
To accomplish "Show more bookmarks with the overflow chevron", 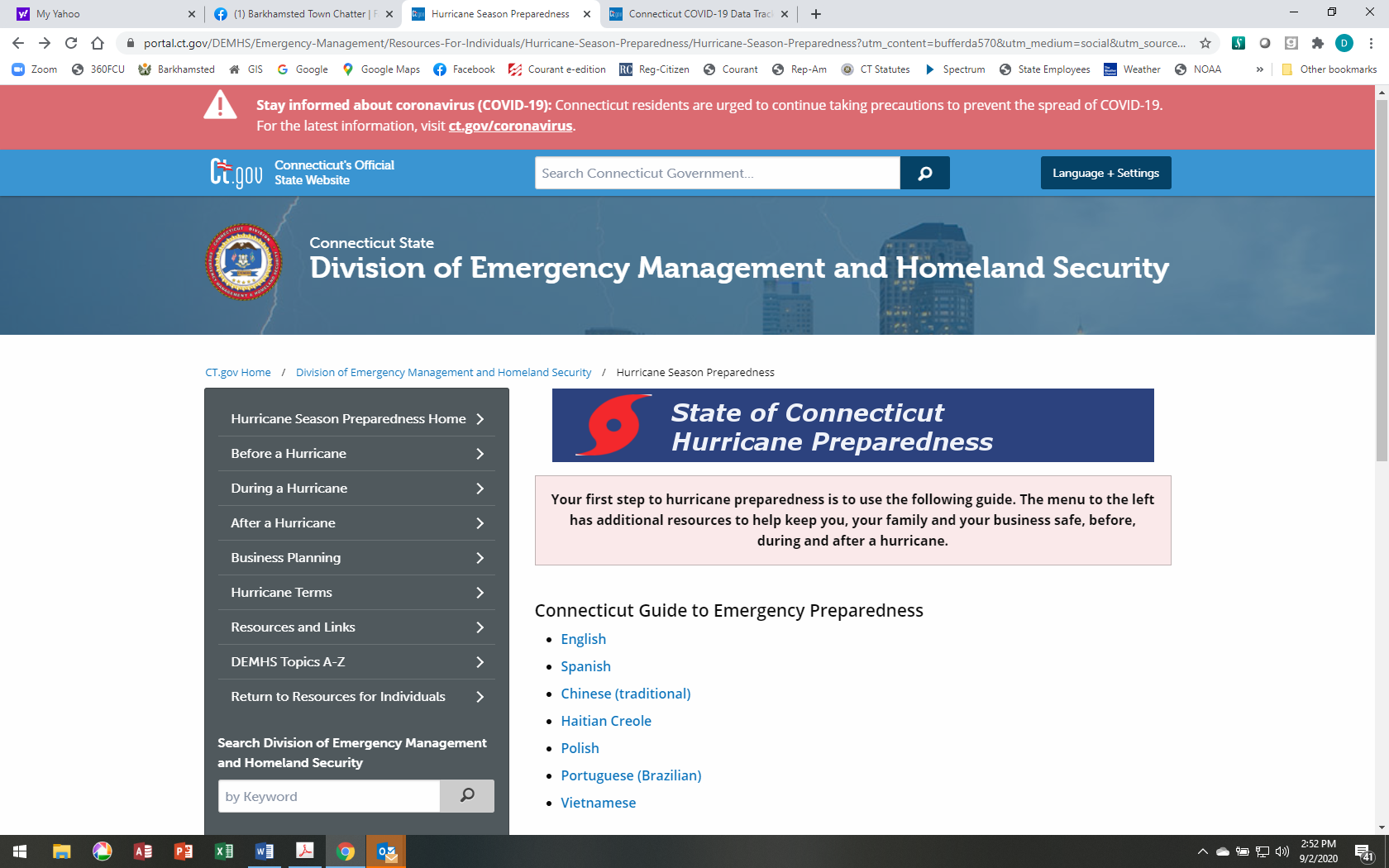I will coord(1259,69).
